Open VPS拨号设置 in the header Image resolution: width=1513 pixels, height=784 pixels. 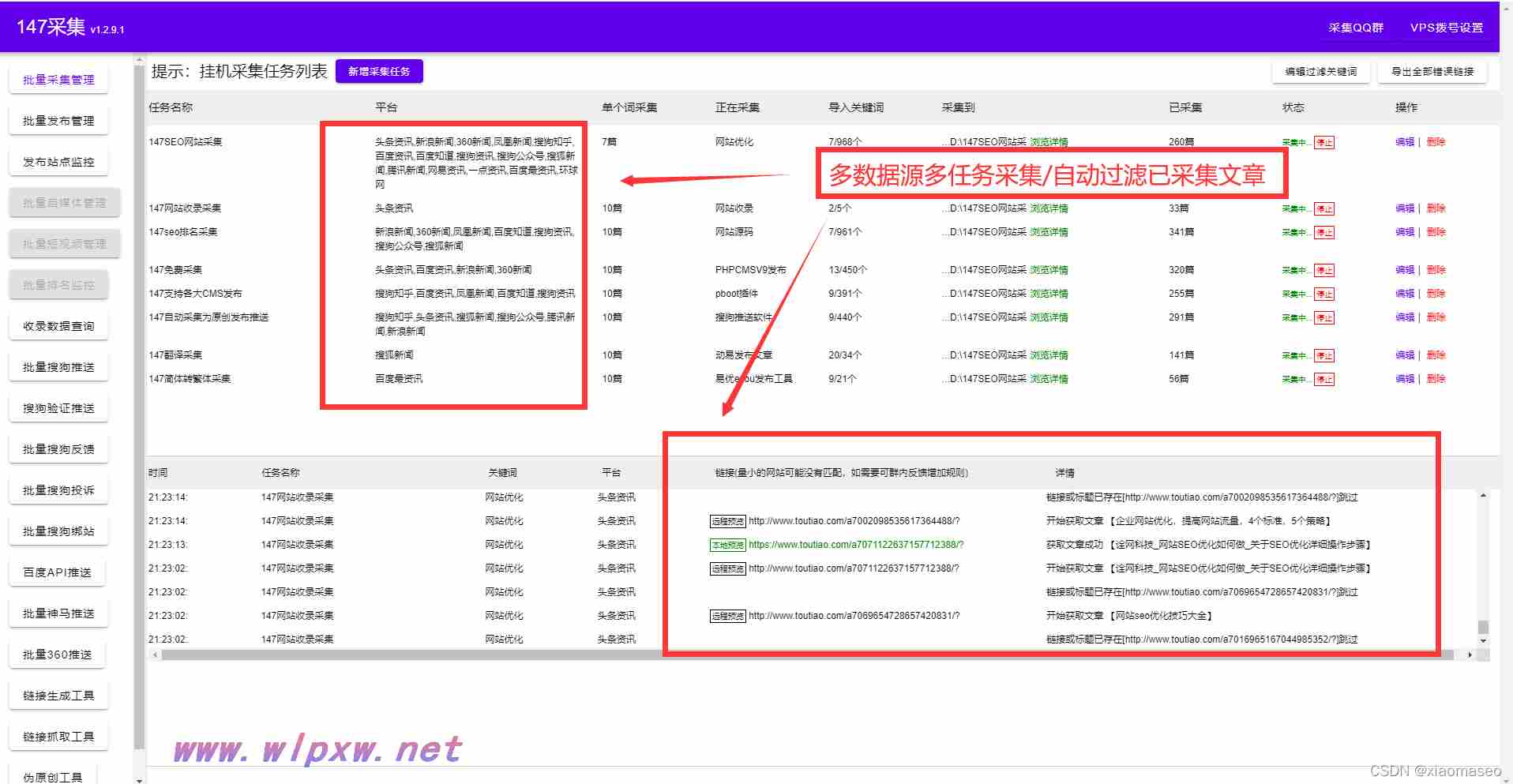(1447, 28)
